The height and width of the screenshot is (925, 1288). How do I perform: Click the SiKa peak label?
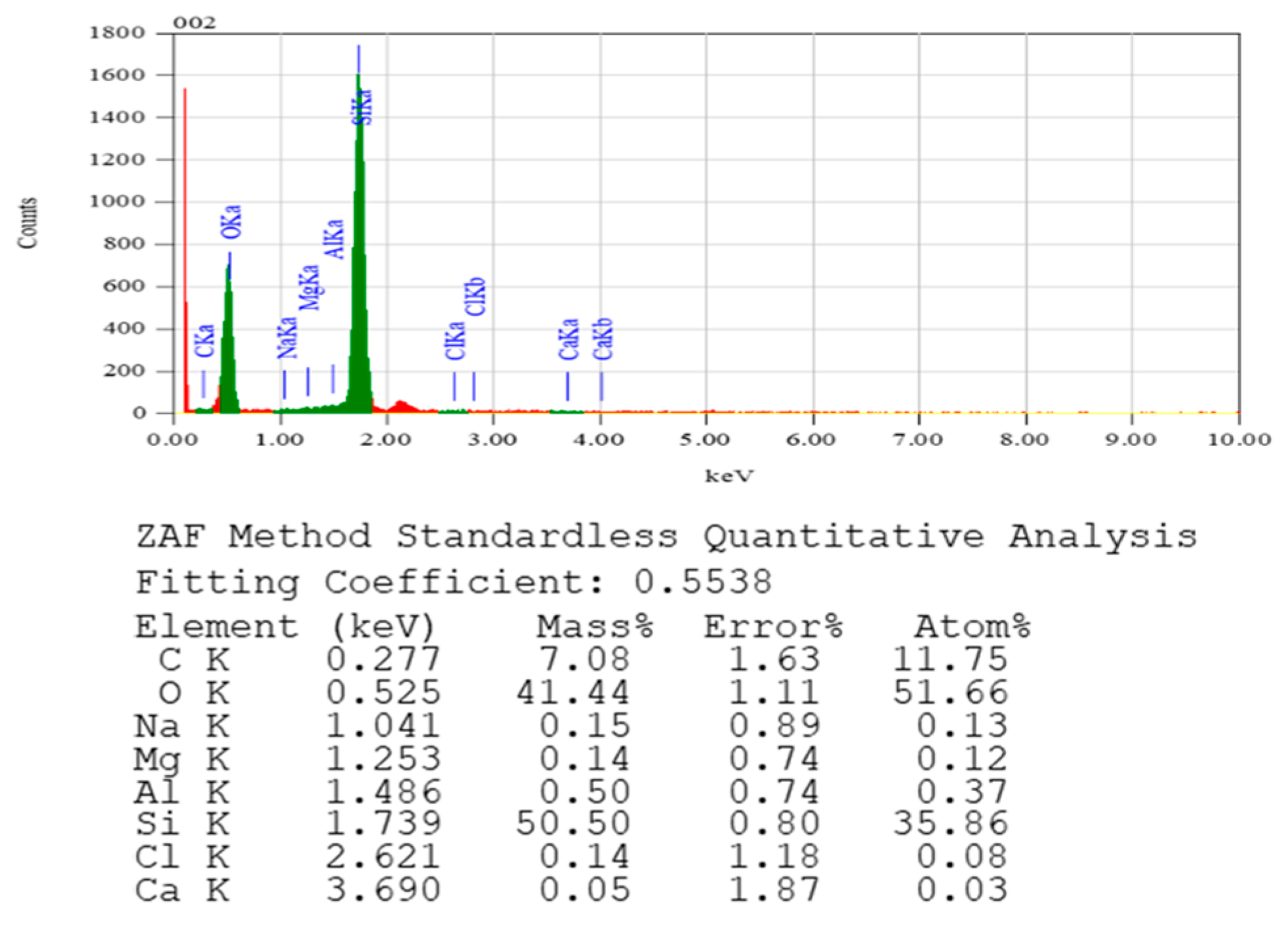coord(363,106)
